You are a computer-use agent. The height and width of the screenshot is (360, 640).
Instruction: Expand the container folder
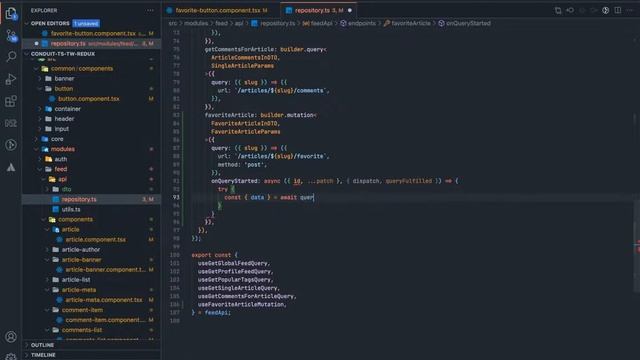tap(67, 109)
